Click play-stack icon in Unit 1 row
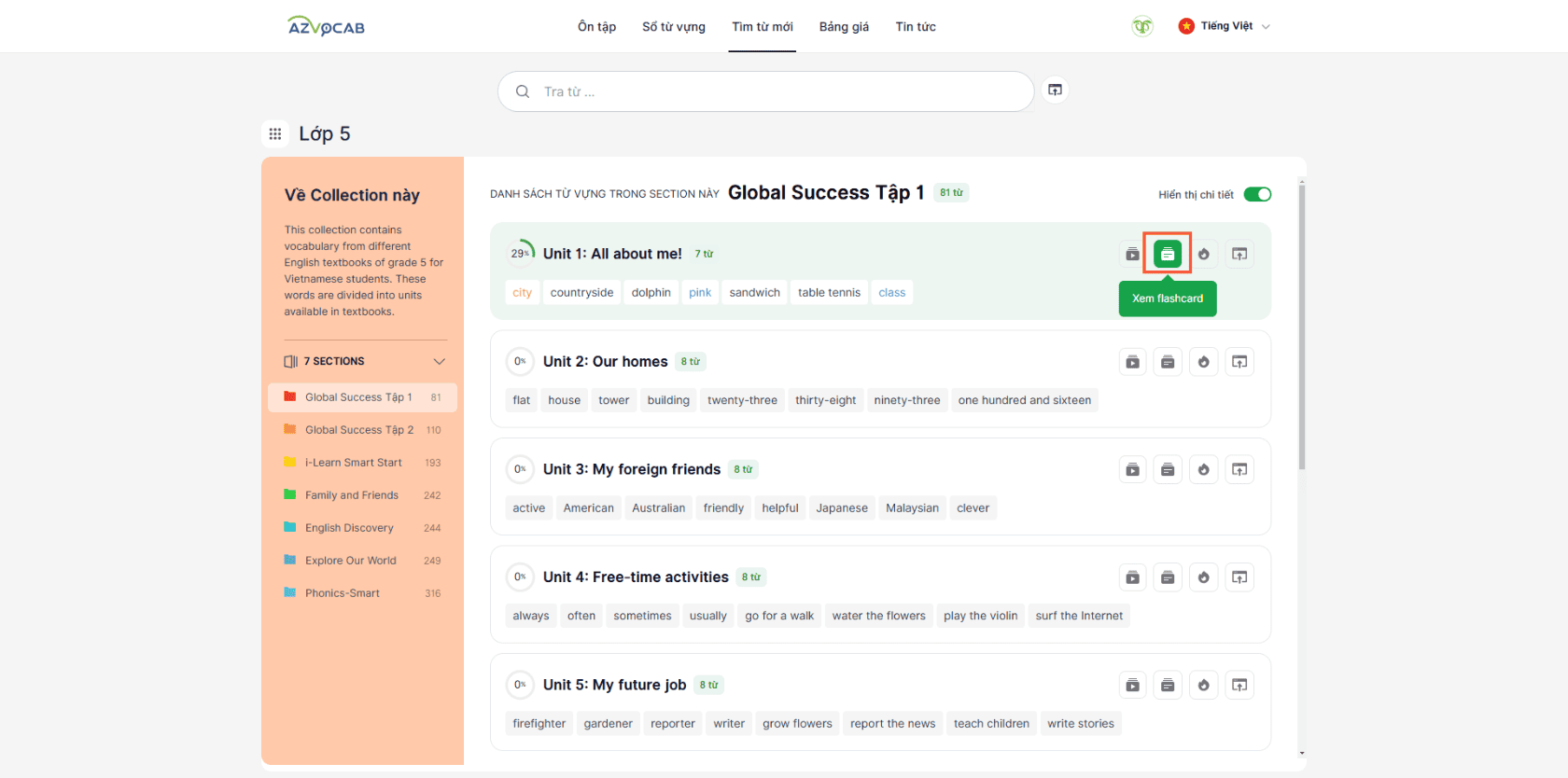This screenshot has height=778, width=1568. click(x=1132, y=254)
